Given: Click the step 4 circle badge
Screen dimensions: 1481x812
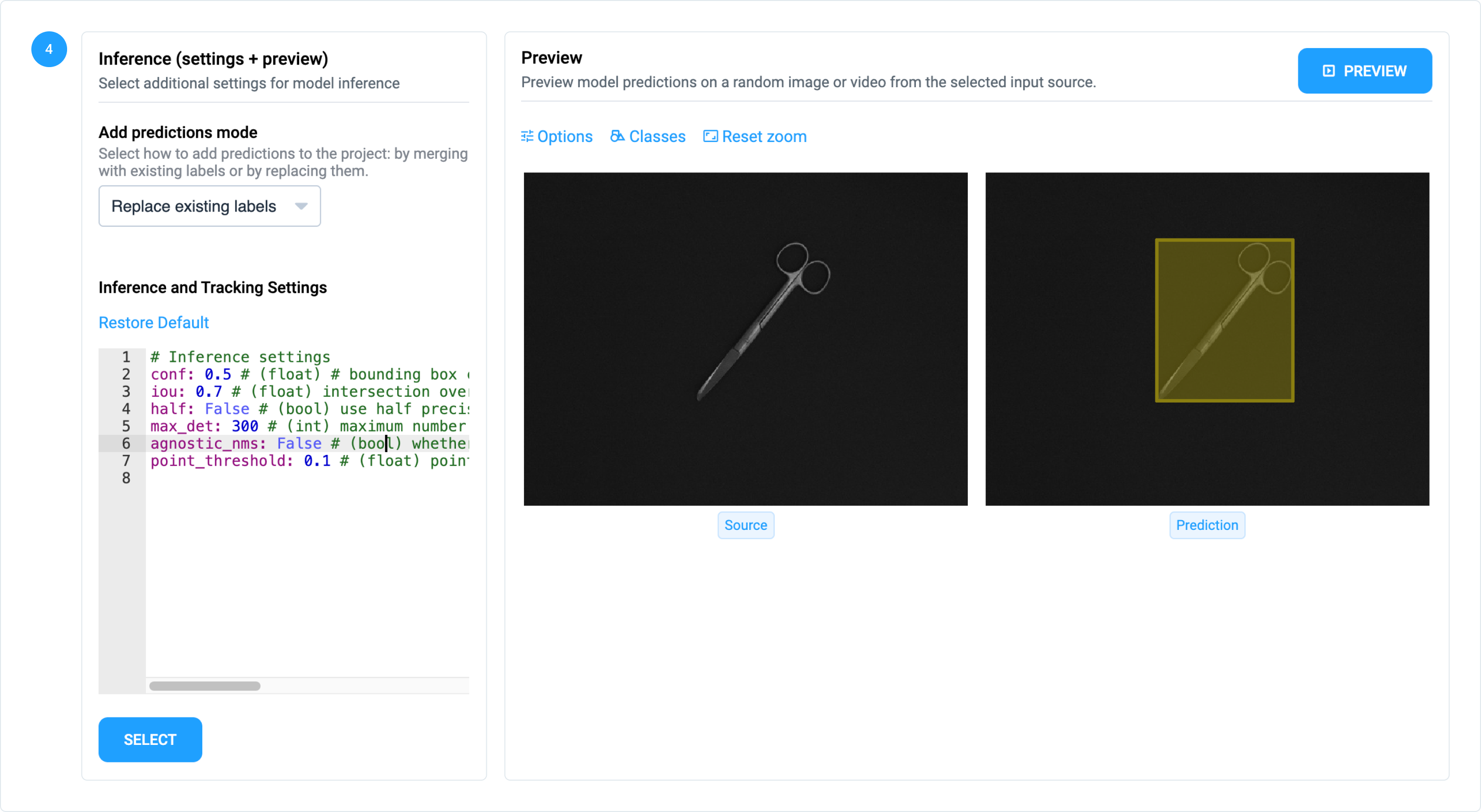Looking at the screenshot, I should (x=49, y=49).
